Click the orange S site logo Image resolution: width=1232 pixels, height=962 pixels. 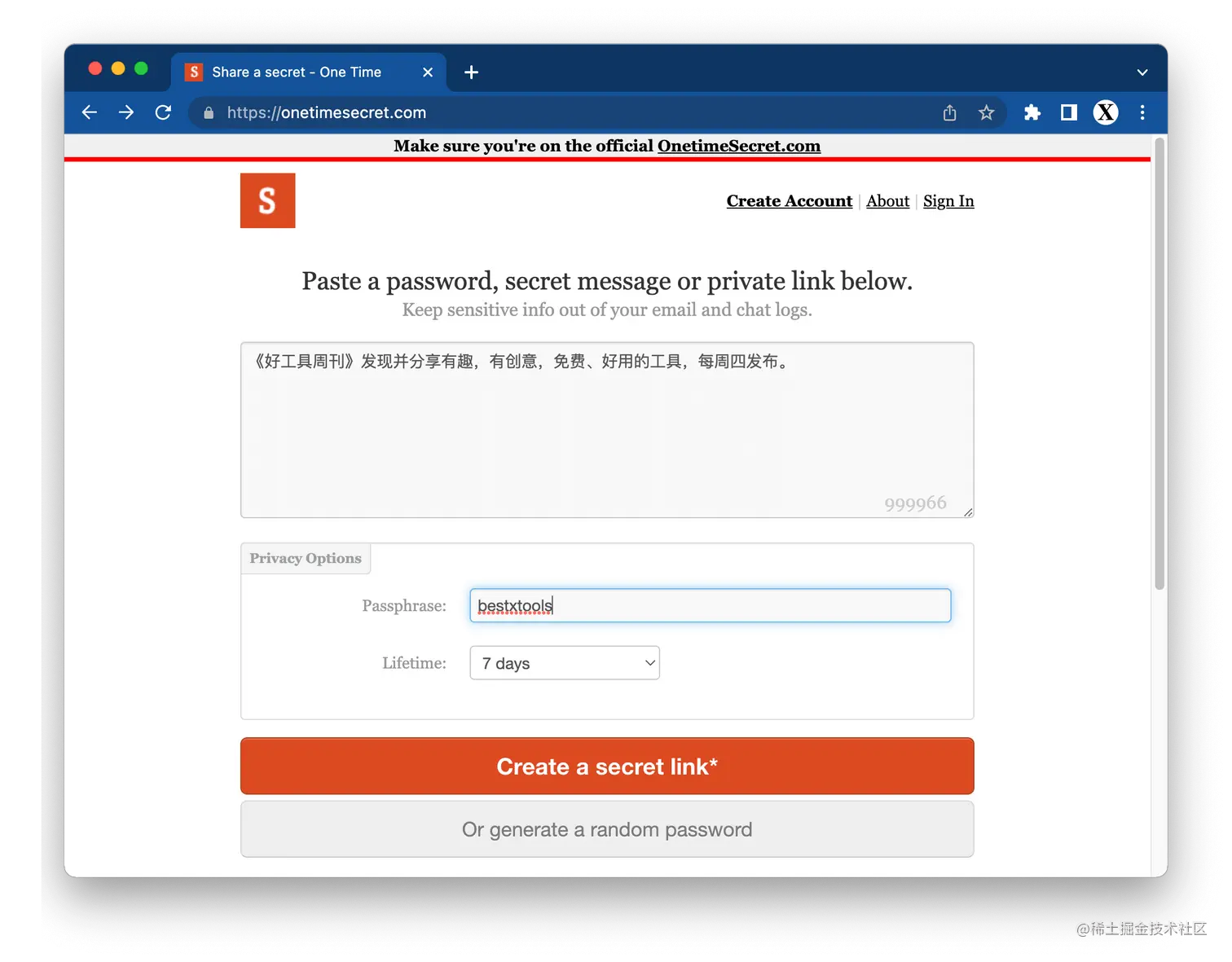pyautogui.click(x=267, y=200)
